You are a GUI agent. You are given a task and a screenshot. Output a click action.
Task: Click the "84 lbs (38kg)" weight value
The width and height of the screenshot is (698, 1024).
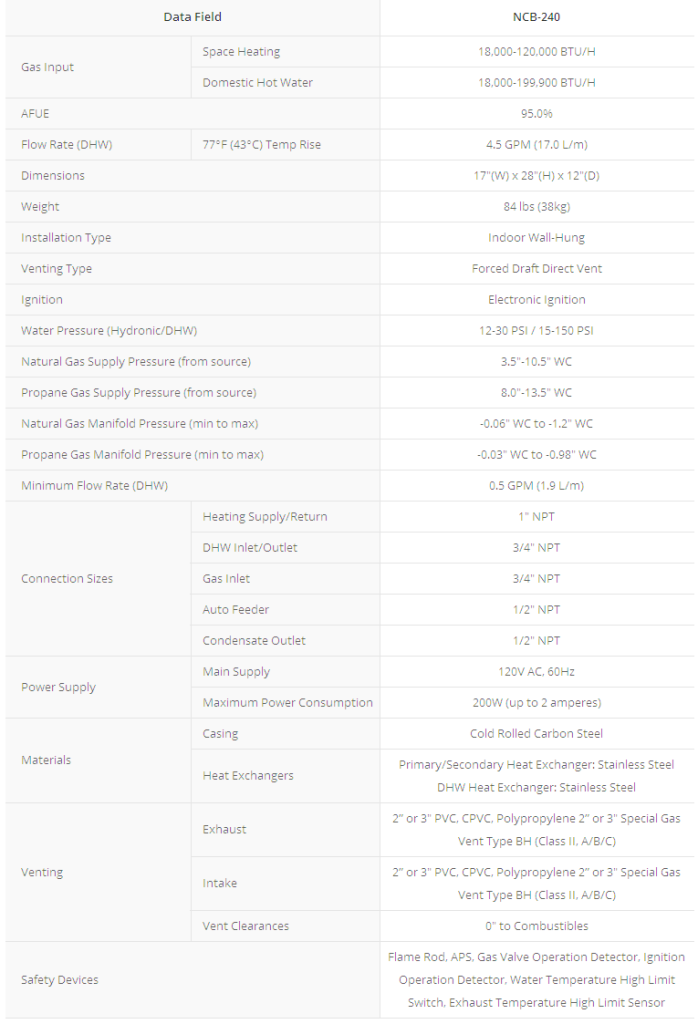[x=536, y=207]
